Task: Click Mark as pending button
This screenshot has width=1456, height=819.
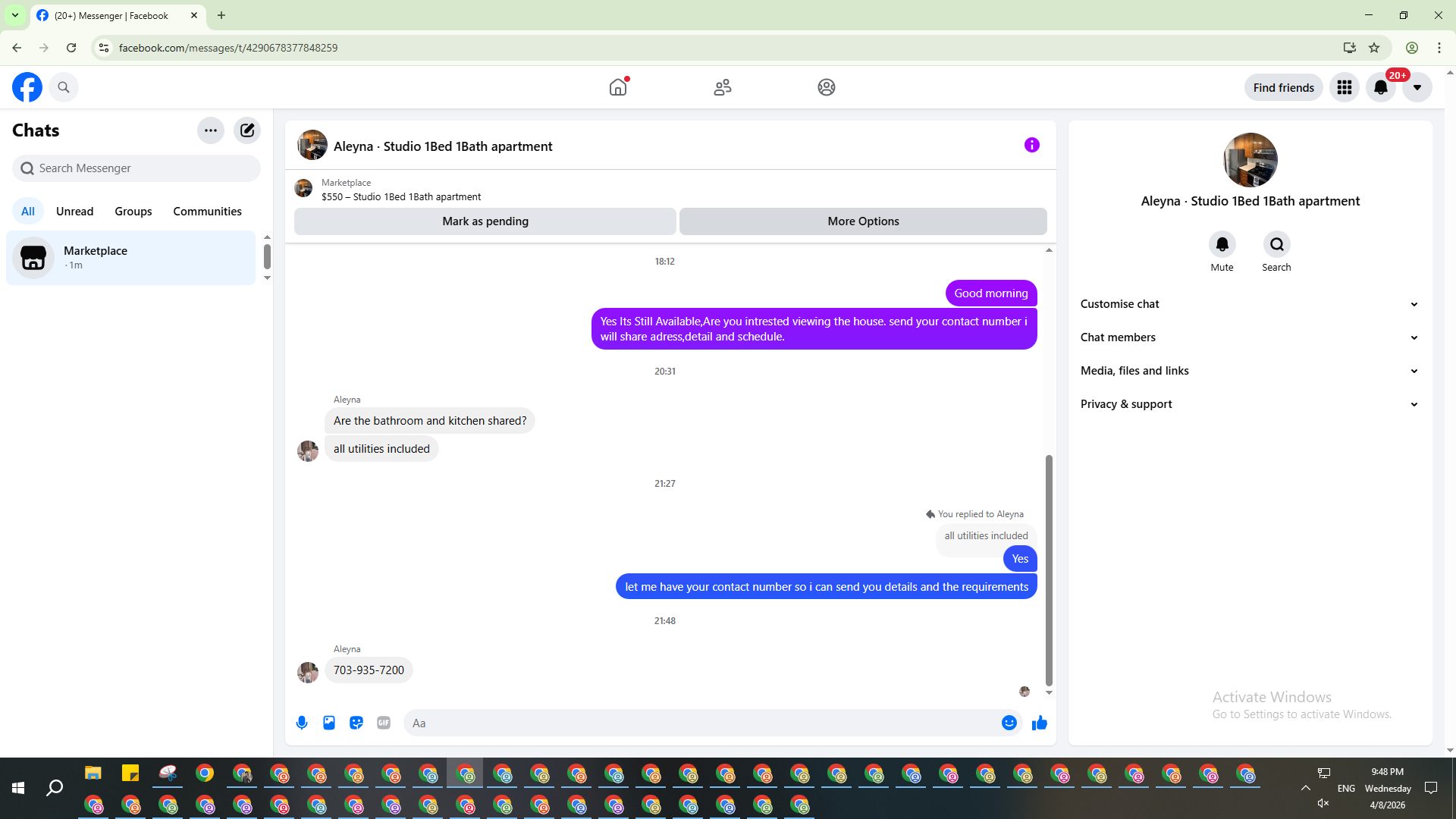Action: coord(485,221)
